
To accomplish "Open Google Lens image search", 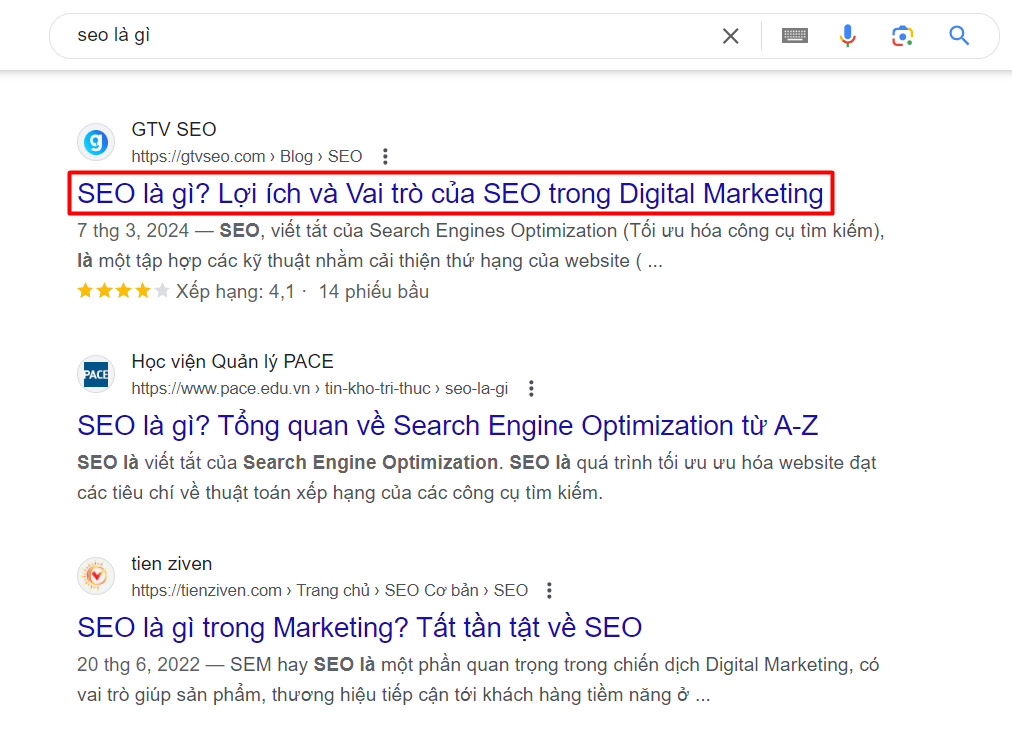I will click(903, 36).
